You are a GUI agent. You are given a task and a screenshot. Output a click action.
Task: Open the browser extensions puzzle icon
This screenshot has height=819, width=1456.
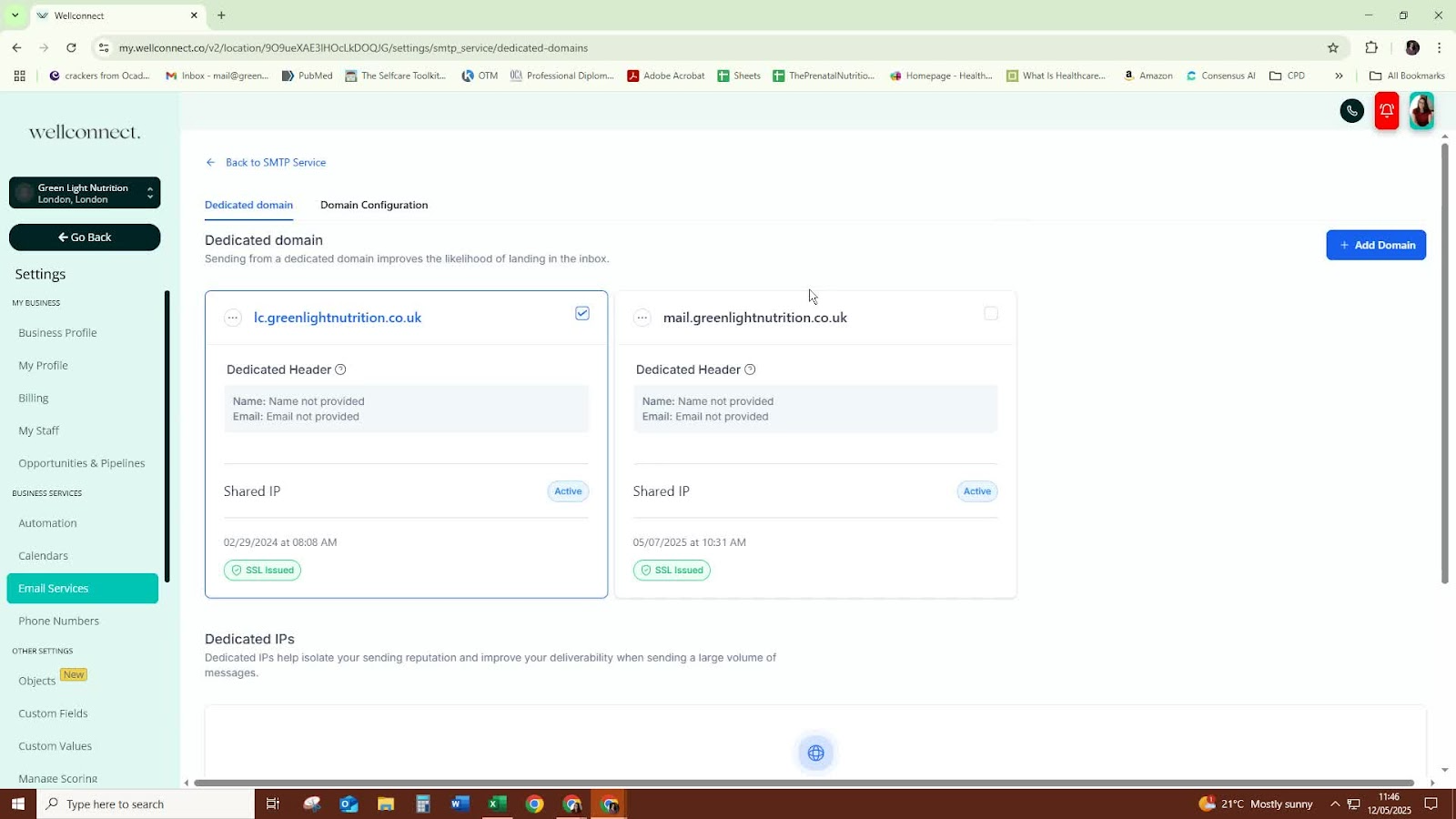coord(1371,47)
